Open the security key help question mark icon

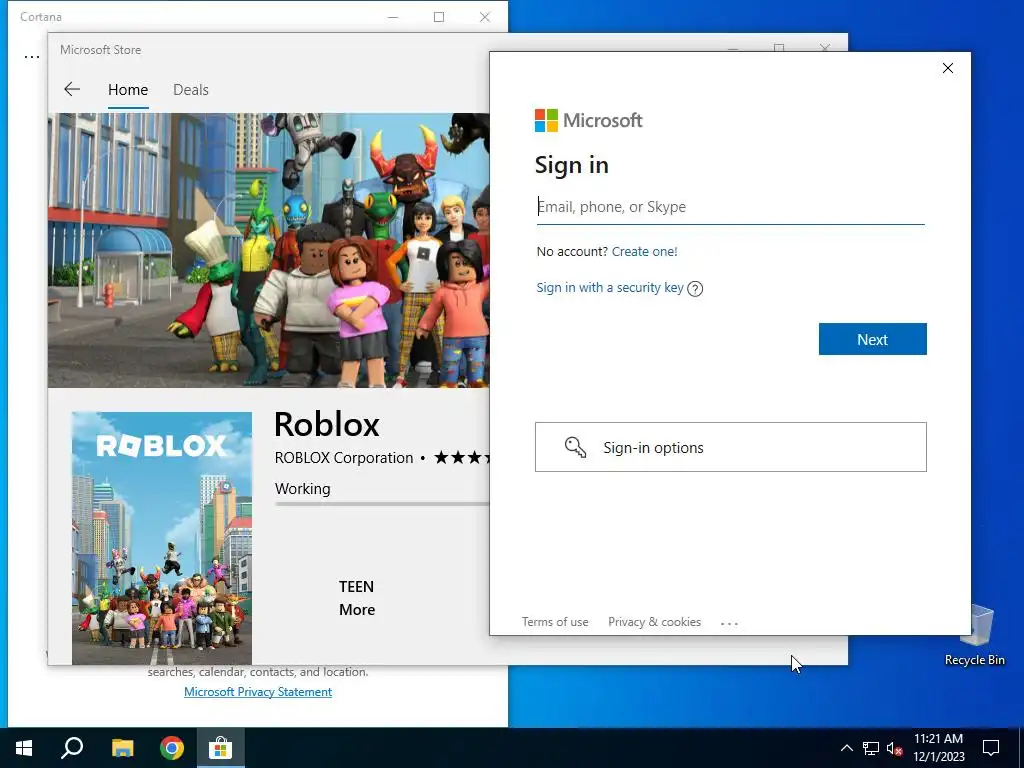click(696, 289)
